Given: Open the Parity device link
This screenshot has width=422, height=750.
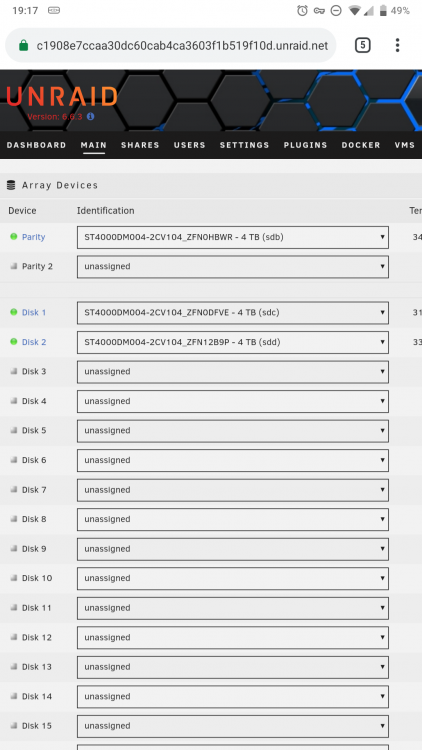Looking at the screenshot, I should [x=33, y=237].
